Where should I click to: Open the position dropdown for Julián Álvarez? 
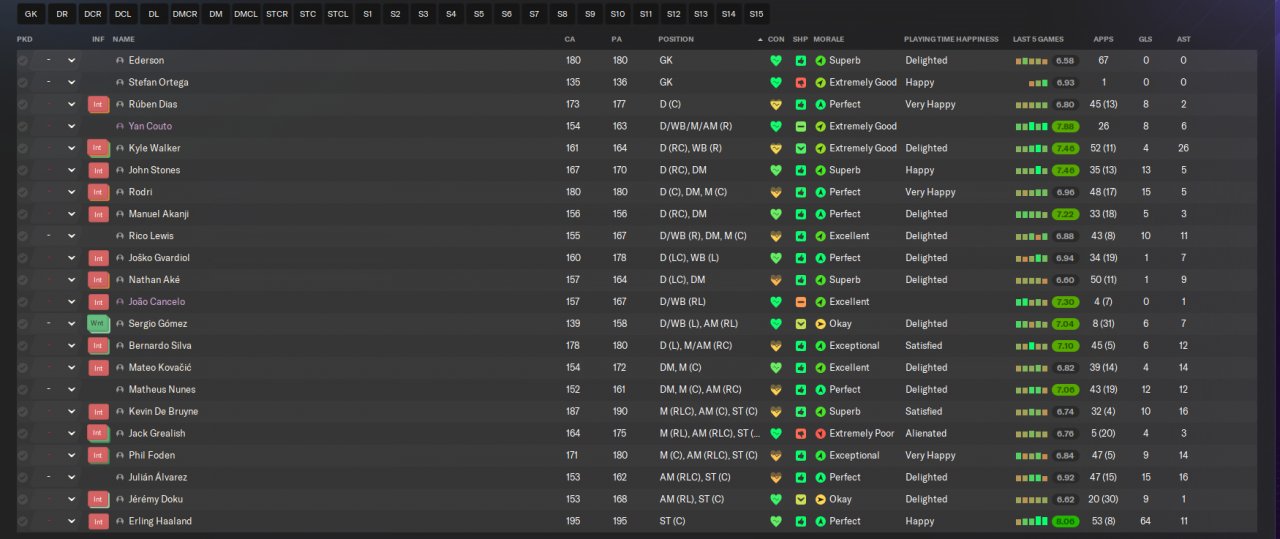71,477
